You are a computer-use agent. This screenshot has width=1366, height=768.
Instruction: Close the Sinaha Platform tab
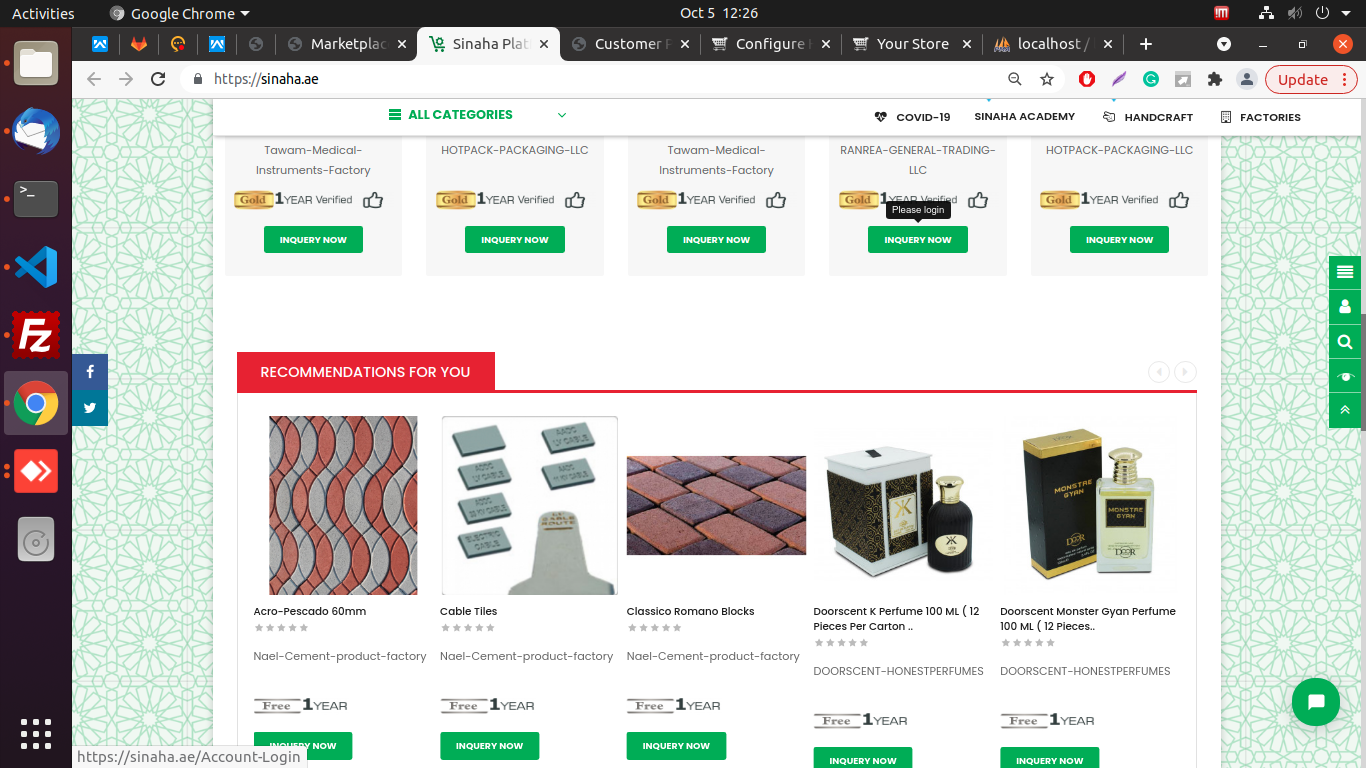point(544,44)
